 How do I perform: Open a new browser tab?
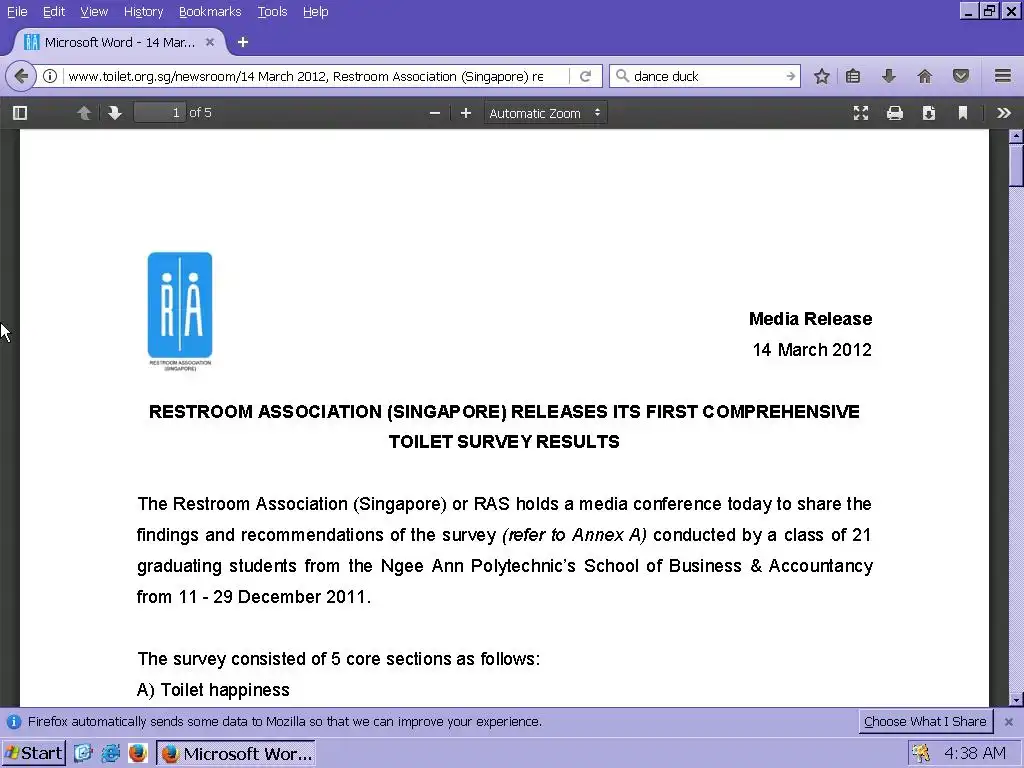(243, 42)
